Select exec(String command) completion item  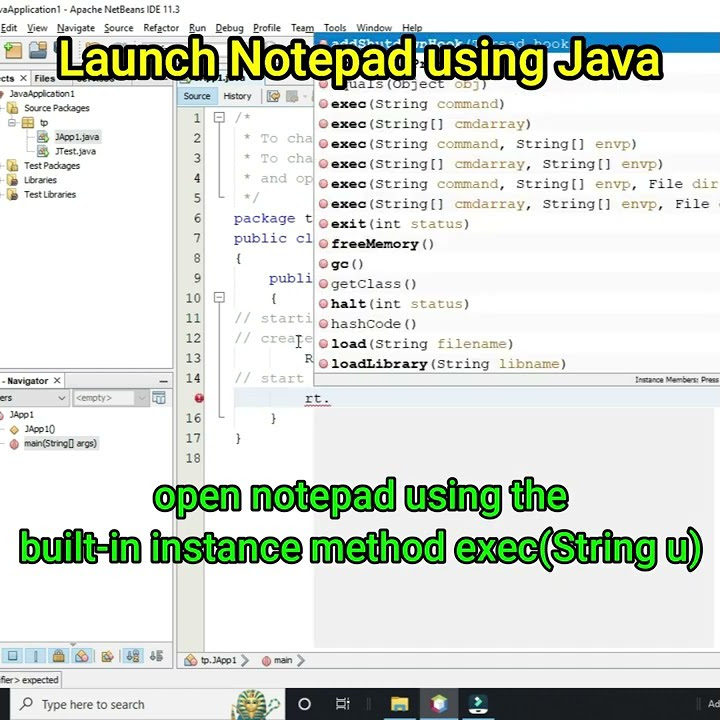517,104
